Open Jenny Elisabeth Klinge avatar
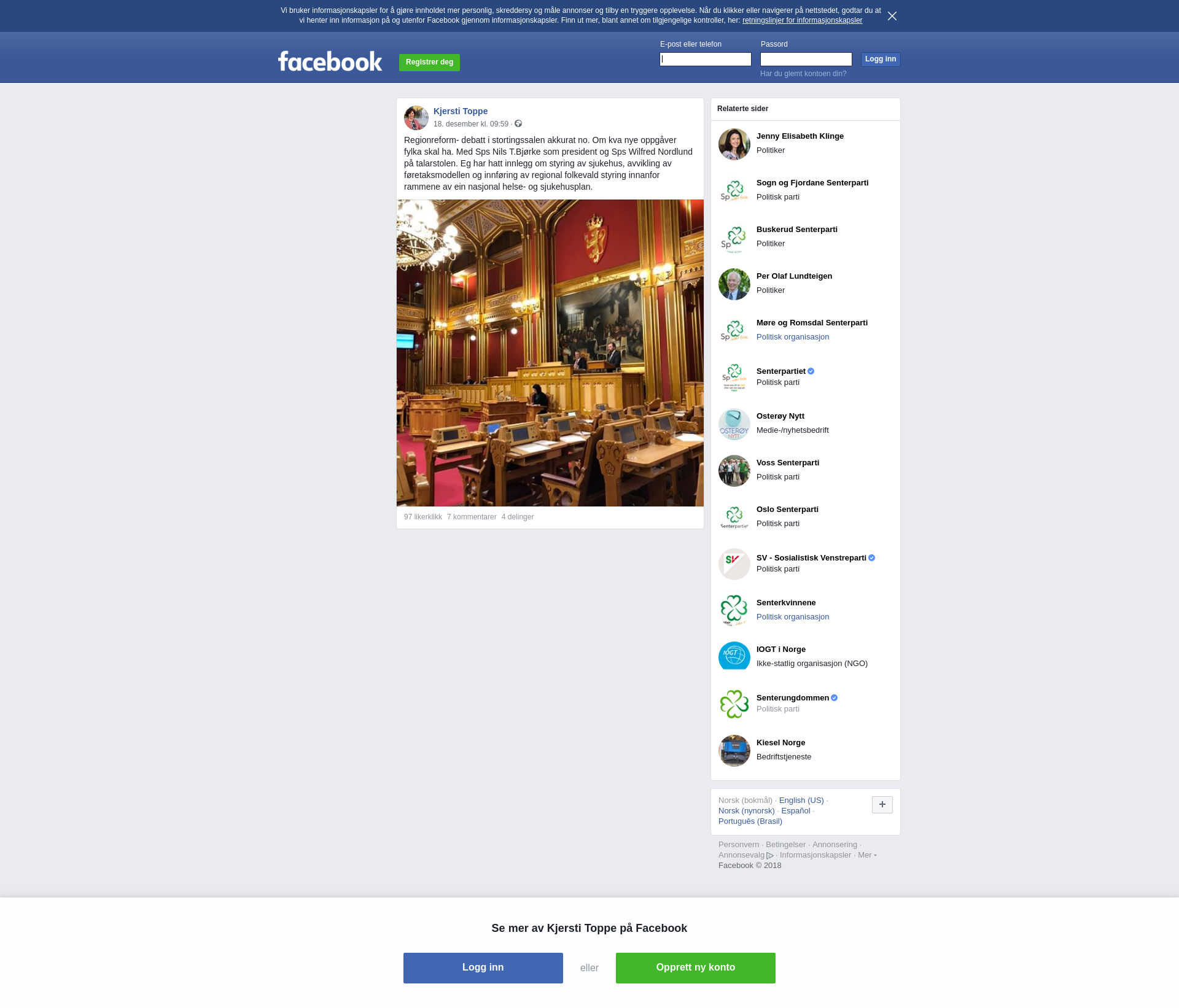 tap(734, 144)
